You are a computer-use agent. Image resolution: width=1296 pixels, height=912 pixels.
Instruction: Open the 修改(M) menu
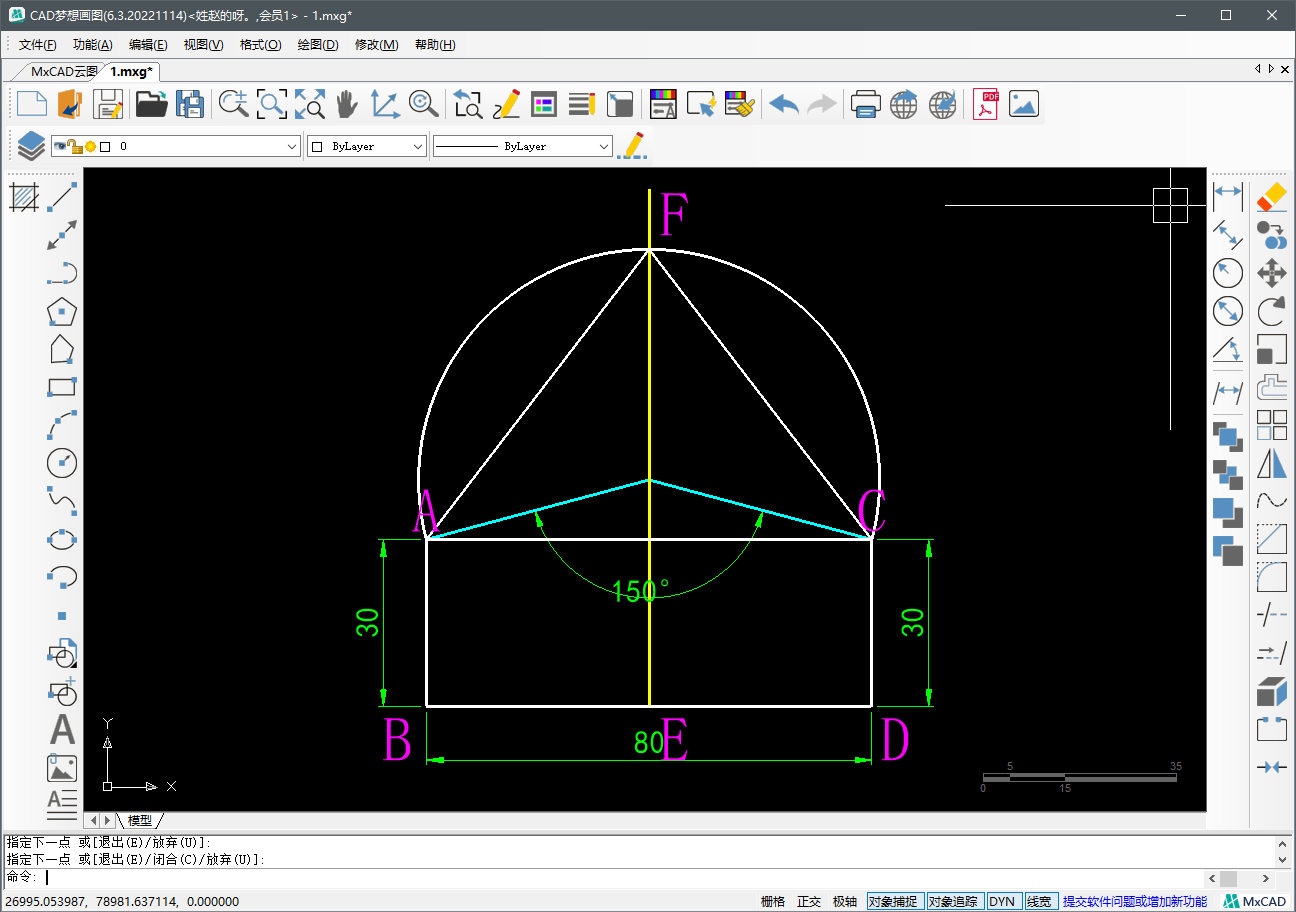[x=376, y=45]
